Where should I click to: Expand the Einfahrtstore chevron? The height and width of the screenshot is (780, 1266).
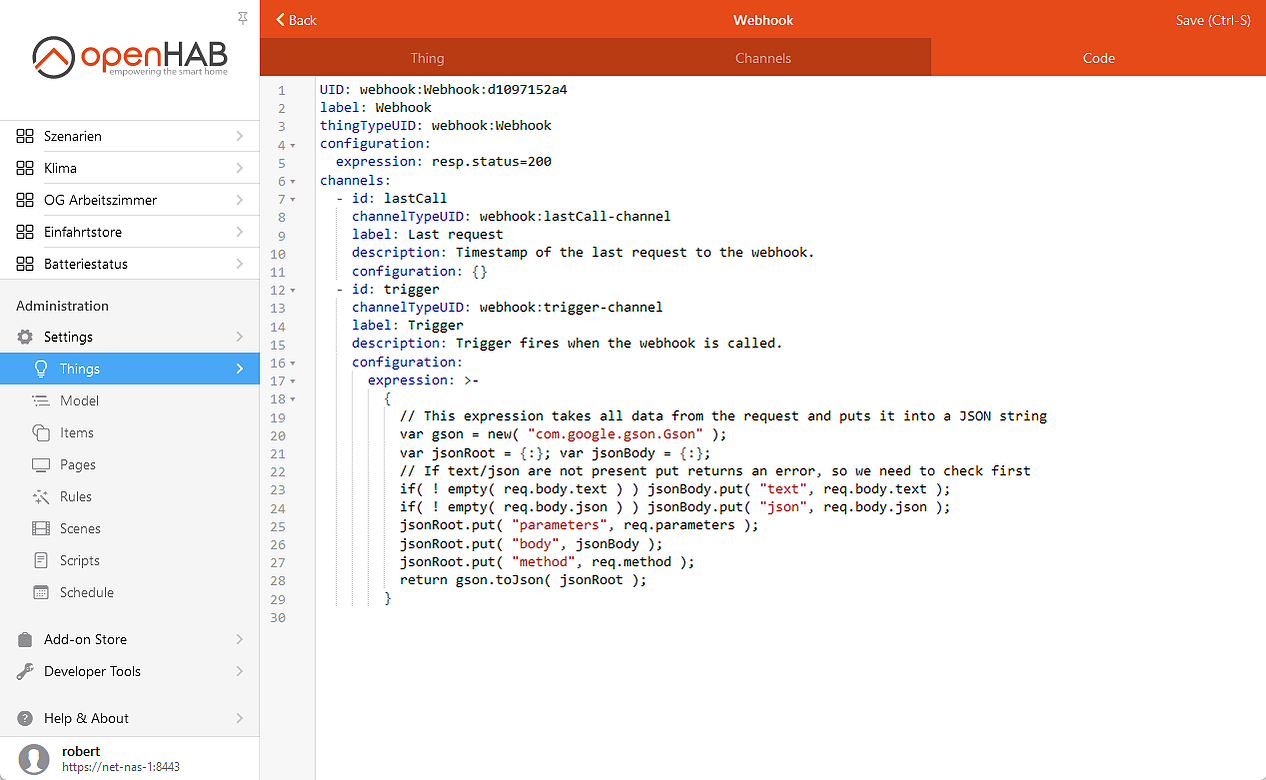[x=240, y=232]
